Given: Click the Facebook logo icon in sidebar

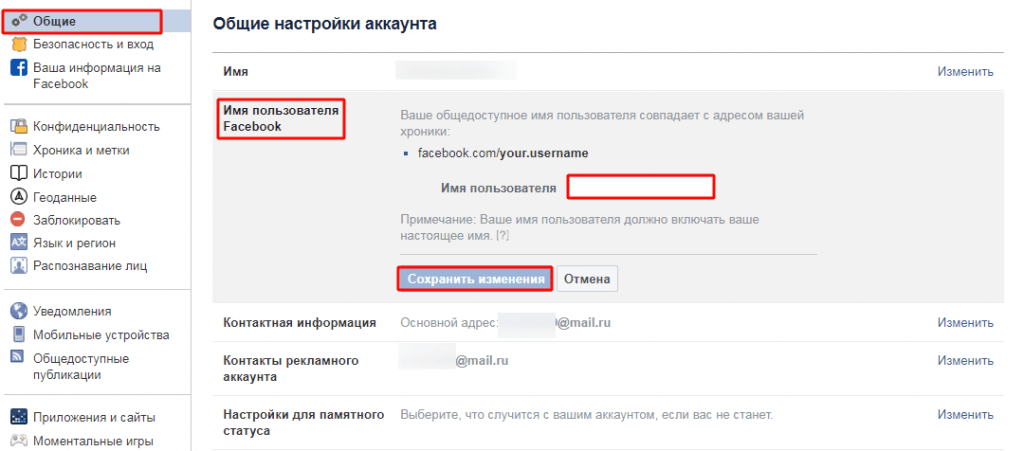Looking at the screenshot, I should point(18,68).
